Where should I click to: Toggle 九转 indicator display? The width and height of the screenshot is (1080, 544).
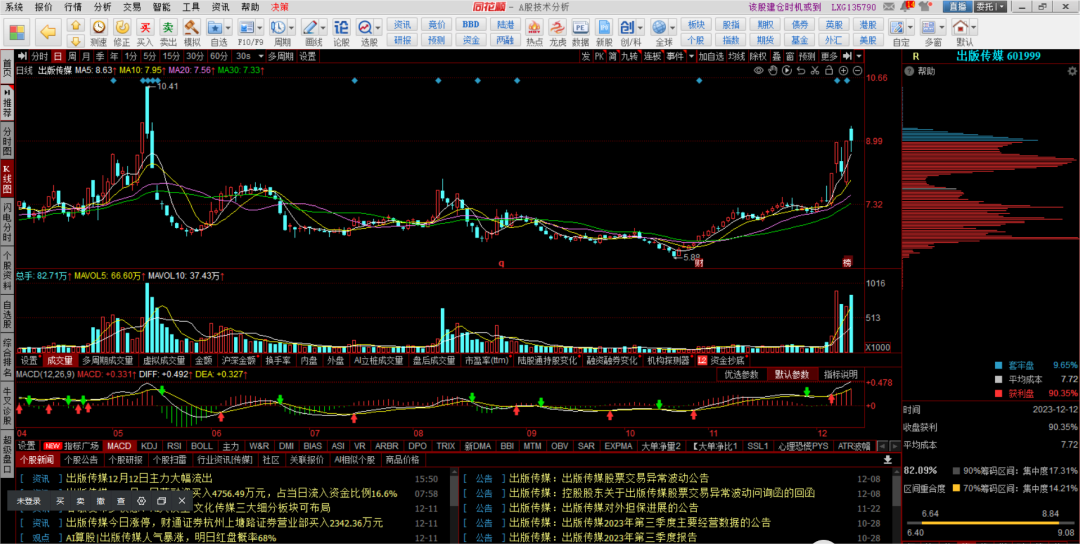pyautogui.click(x=630, y=56)
